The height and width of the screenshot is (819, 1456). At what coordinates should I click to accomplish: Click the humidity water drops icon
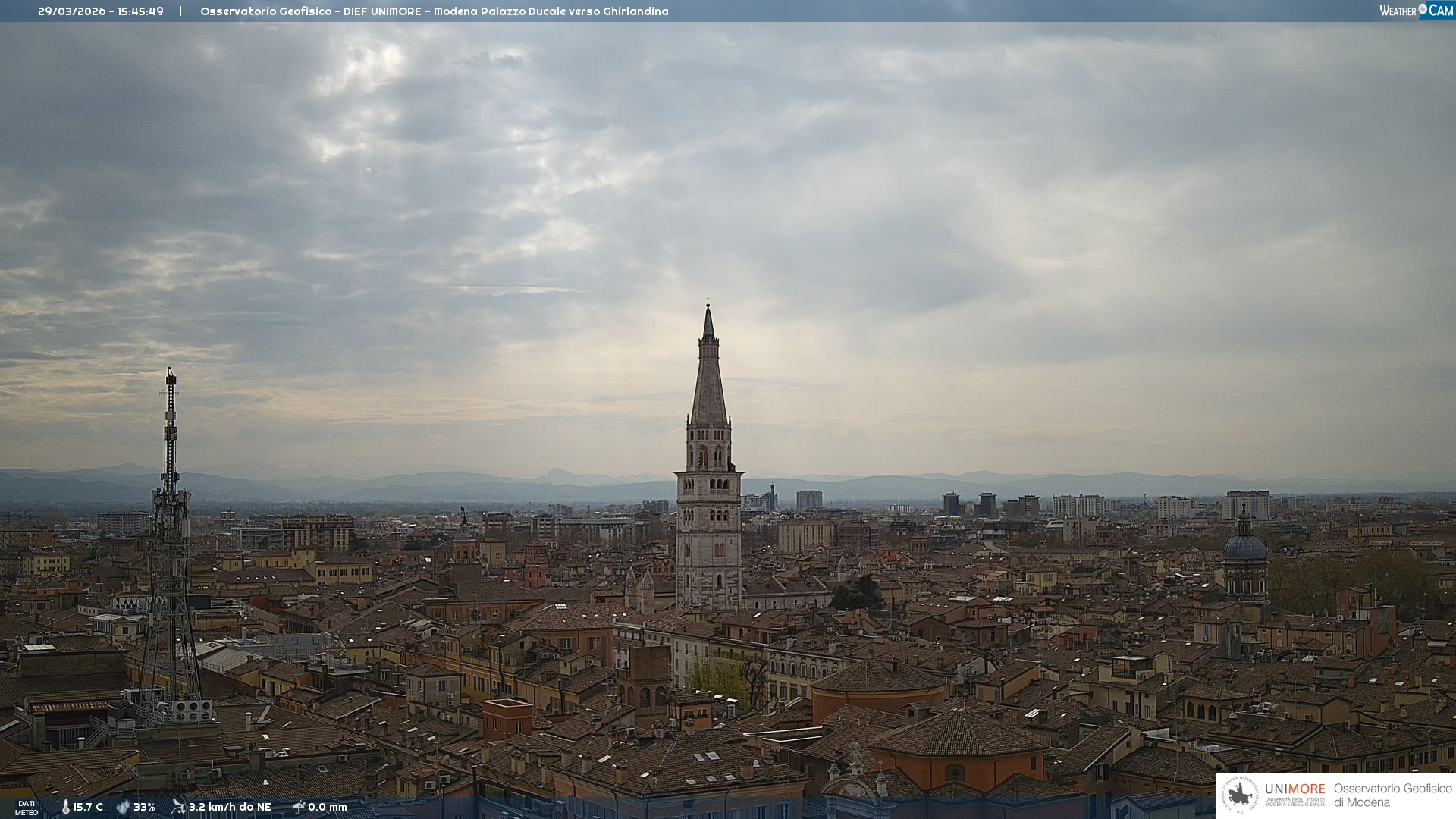pyautogui.click(x=123, y=807)
